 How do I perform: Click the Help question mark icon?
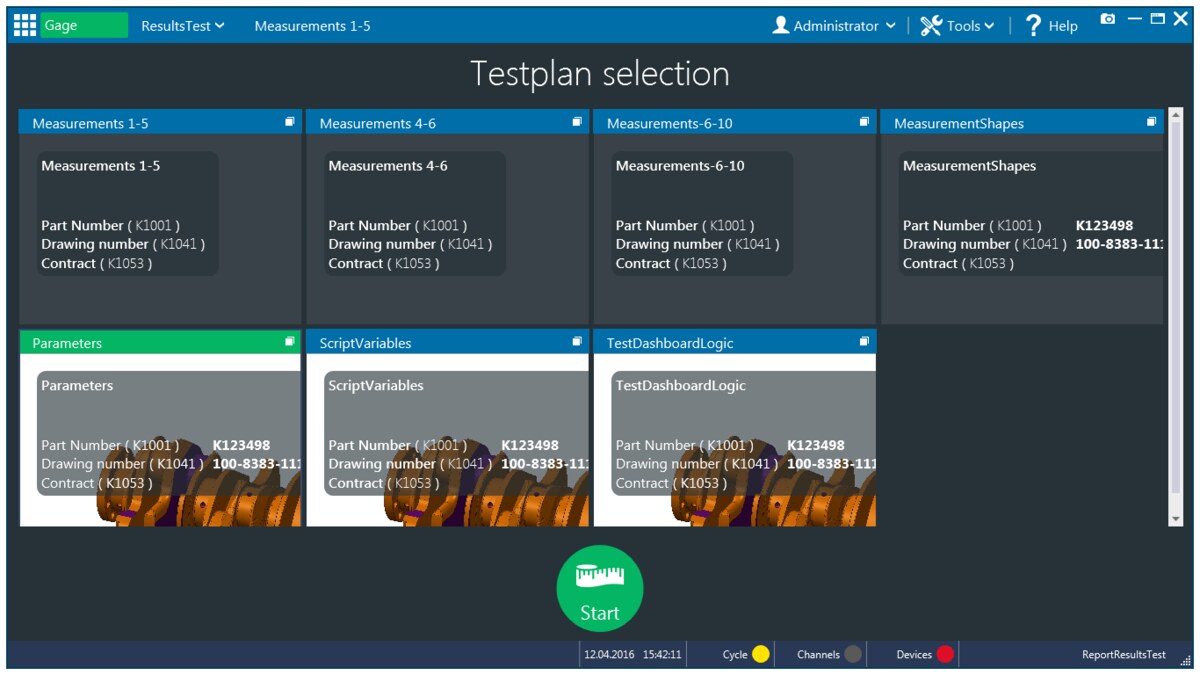pos(1034,25)
